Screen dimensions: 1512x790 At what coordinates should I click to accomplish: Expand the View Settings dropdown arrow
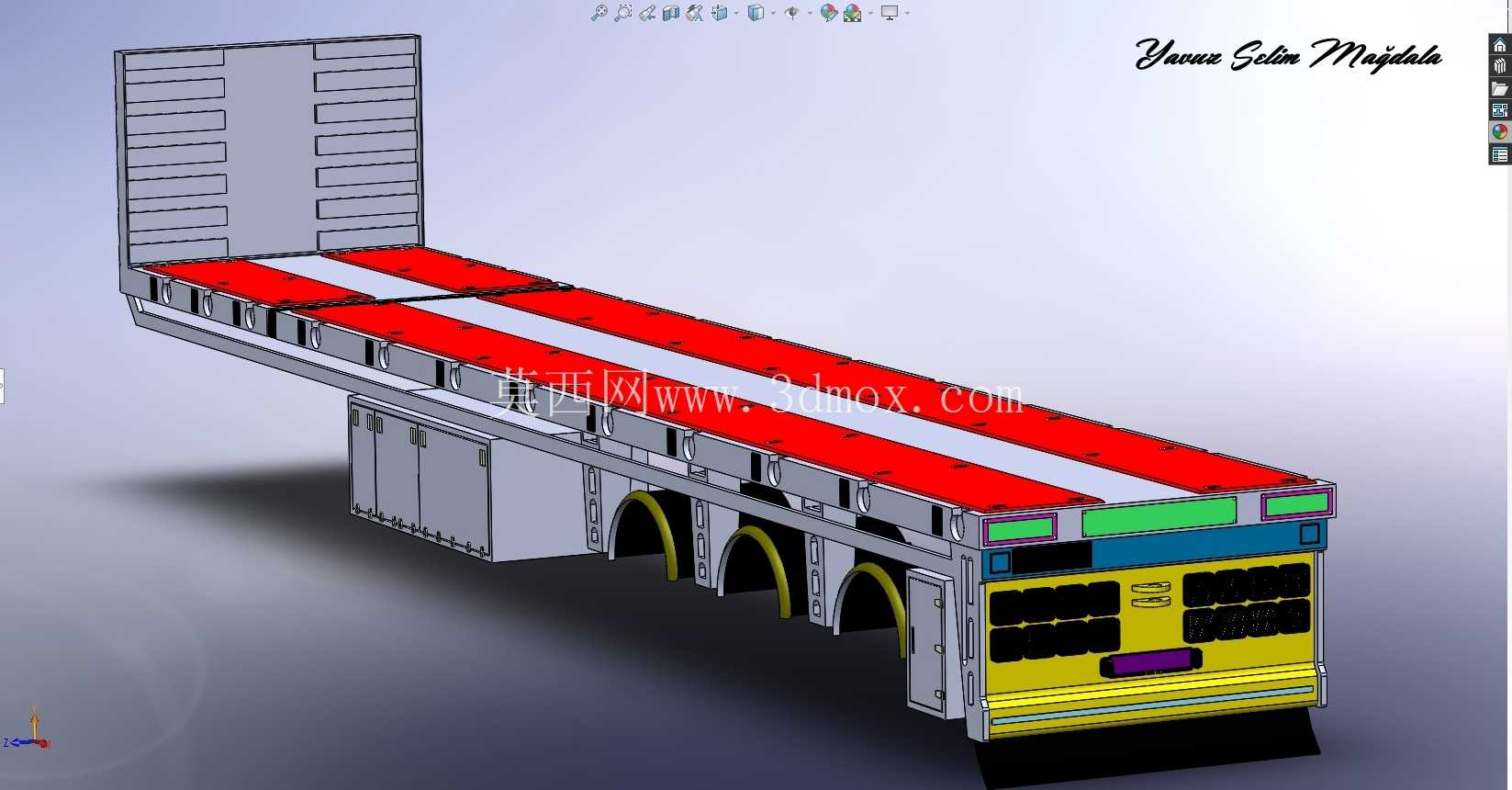[907, 13]
